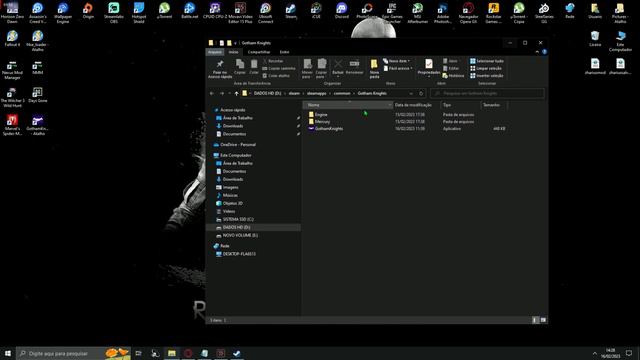Click the Colar ribbon button
640x360 pixels.
(254, 67)
